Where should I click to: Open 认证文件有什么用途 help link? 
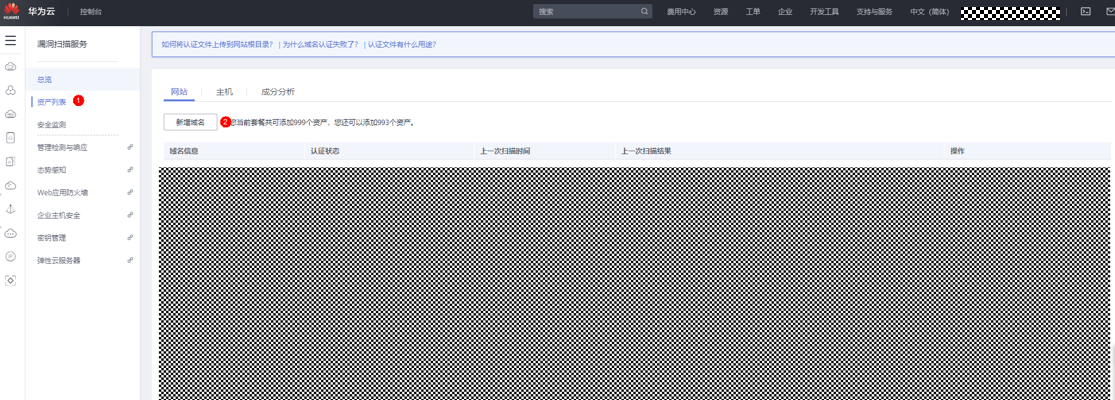(x=402, y=44)
